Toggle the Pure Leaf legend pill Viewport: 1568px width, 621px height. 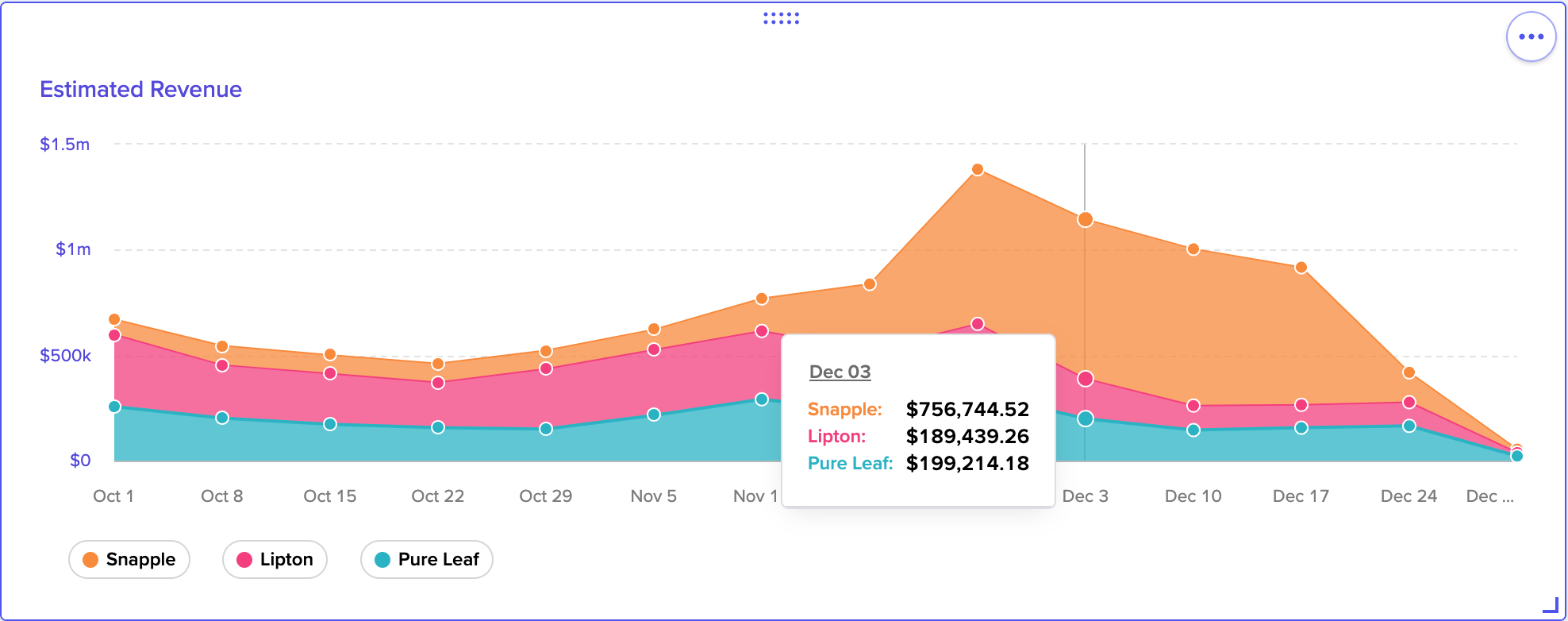427,559
